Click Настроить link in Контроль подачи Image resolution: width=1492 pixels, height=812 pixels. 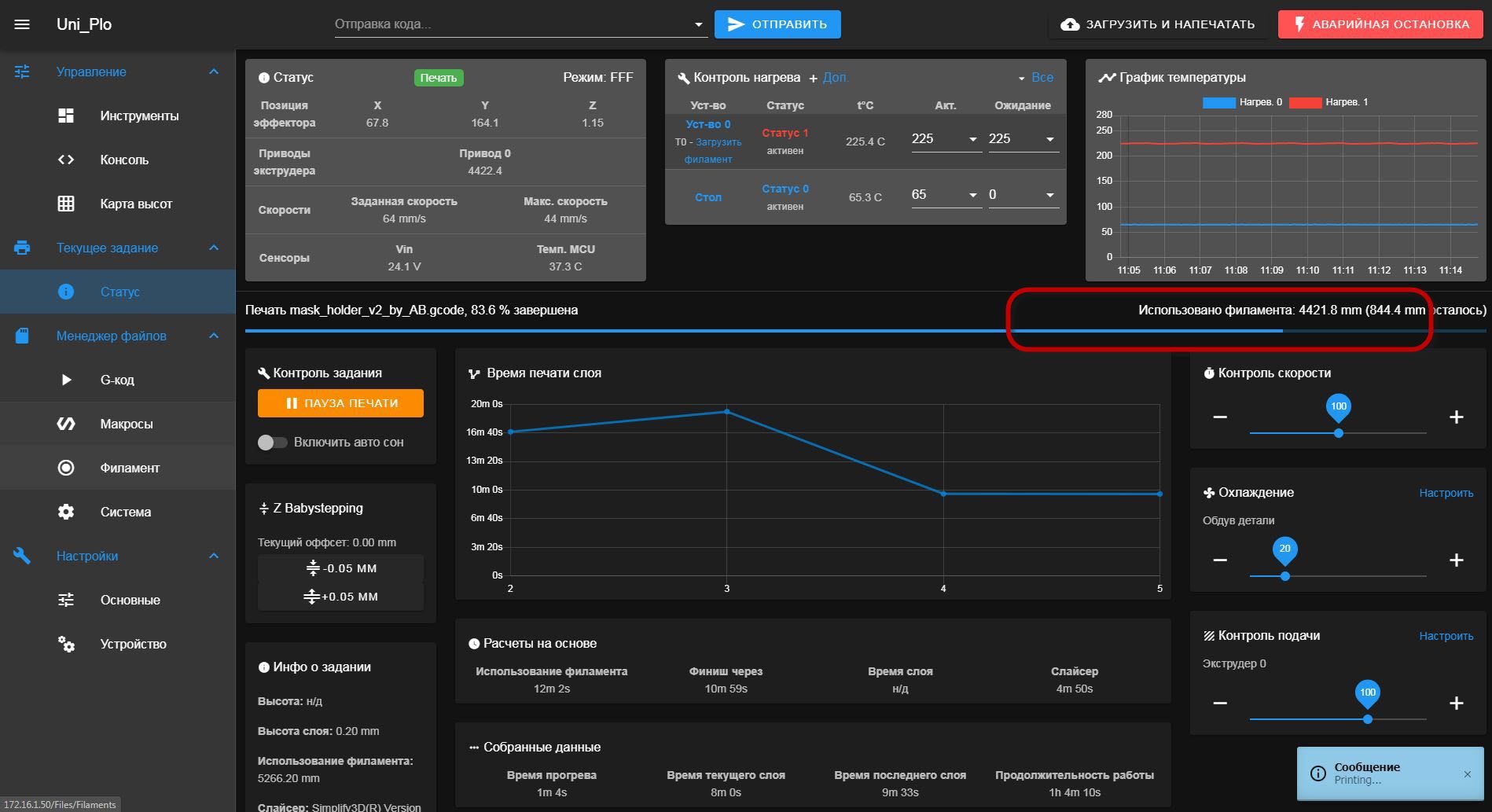click(1446, 636)
